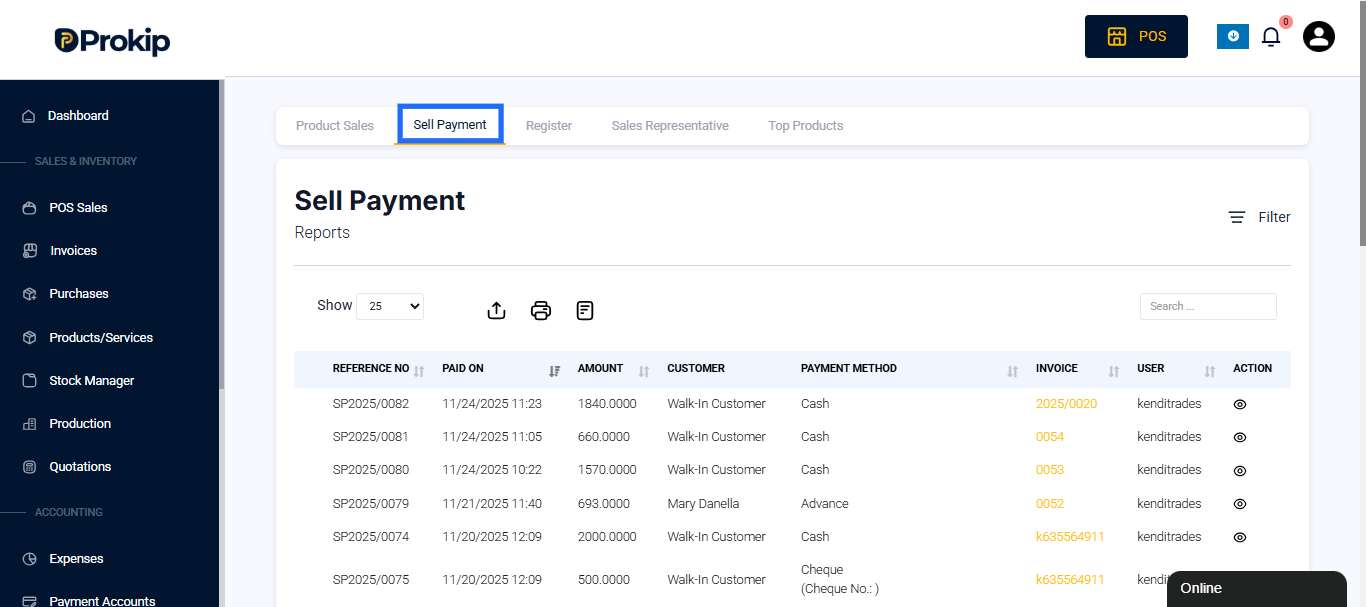The image size is (1366, 607).
Task: Switch to Register tab
Action: (x=549, y=126)
